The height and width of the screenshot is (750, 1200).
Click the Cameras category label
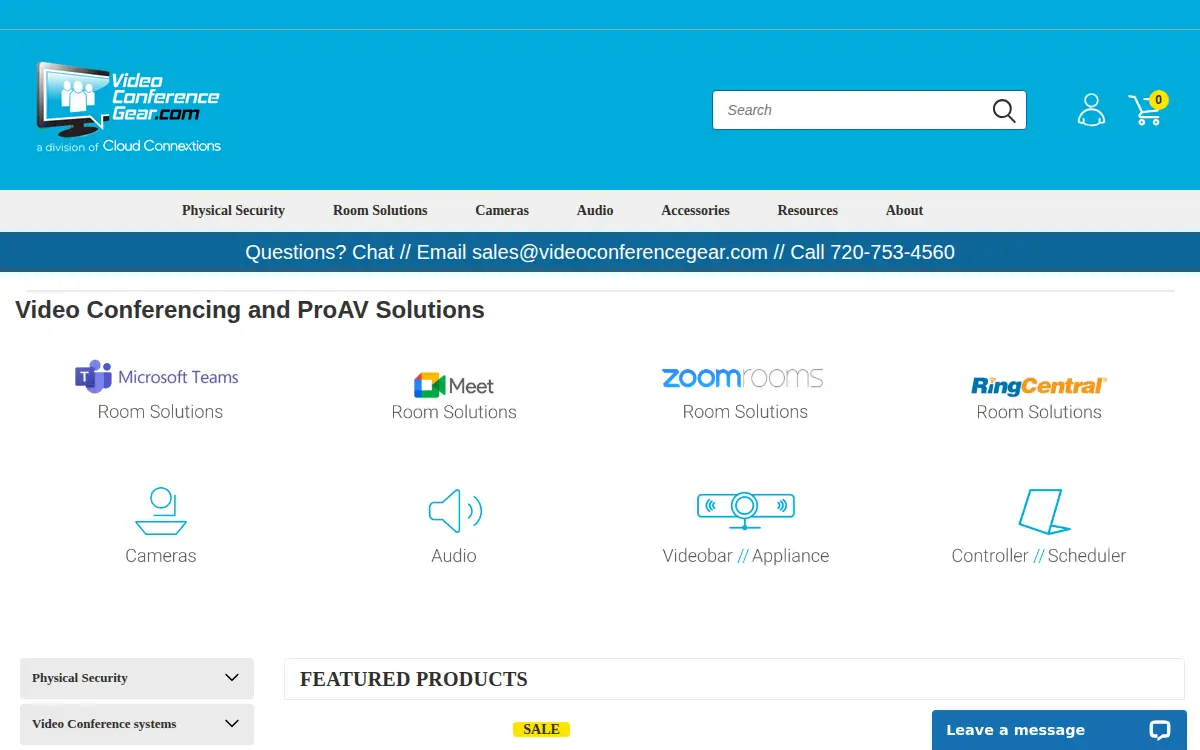point(161,556)
